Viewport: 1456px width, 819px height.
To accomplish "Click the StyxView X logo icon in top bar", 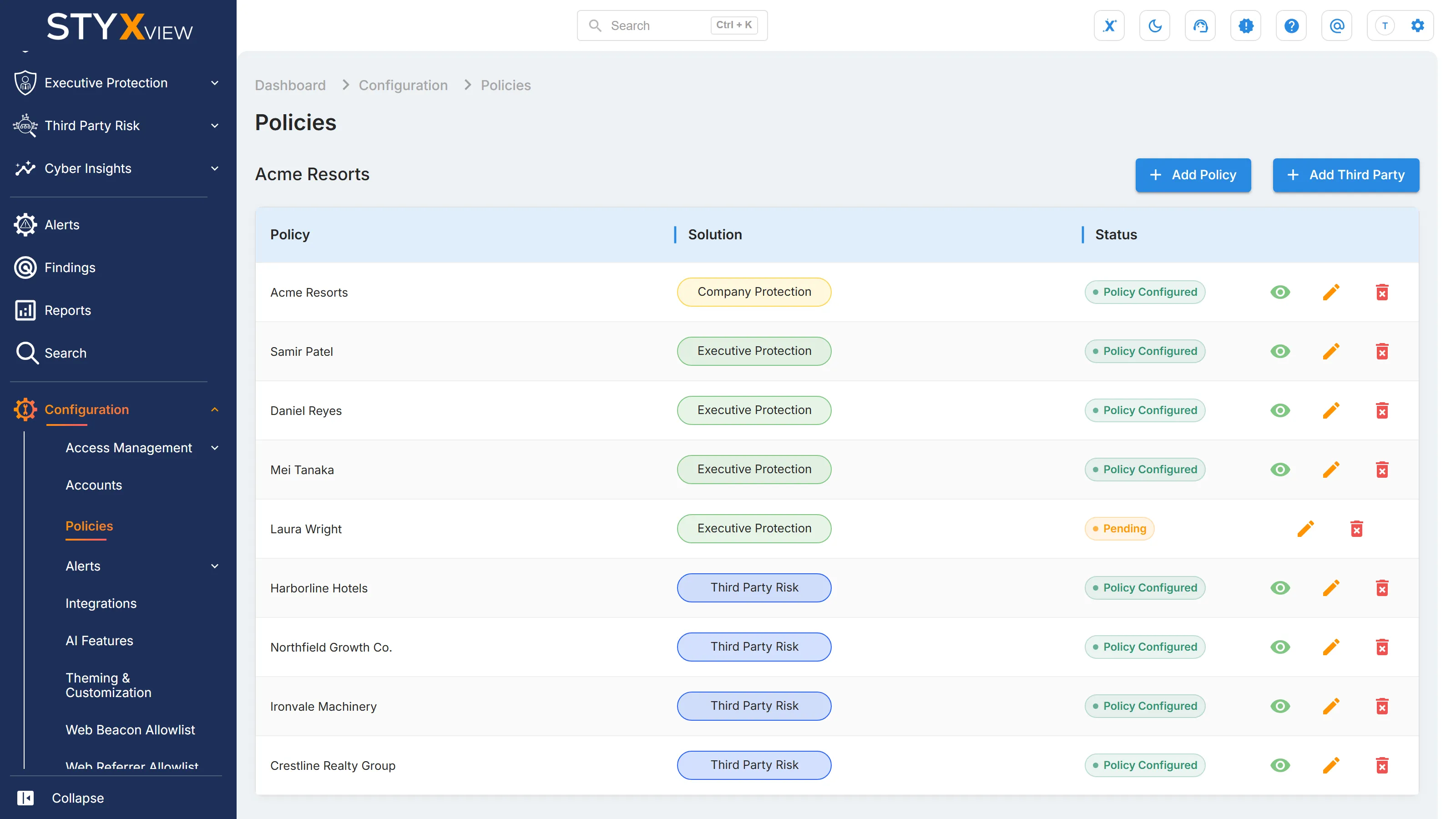I will click(1109, 25).
